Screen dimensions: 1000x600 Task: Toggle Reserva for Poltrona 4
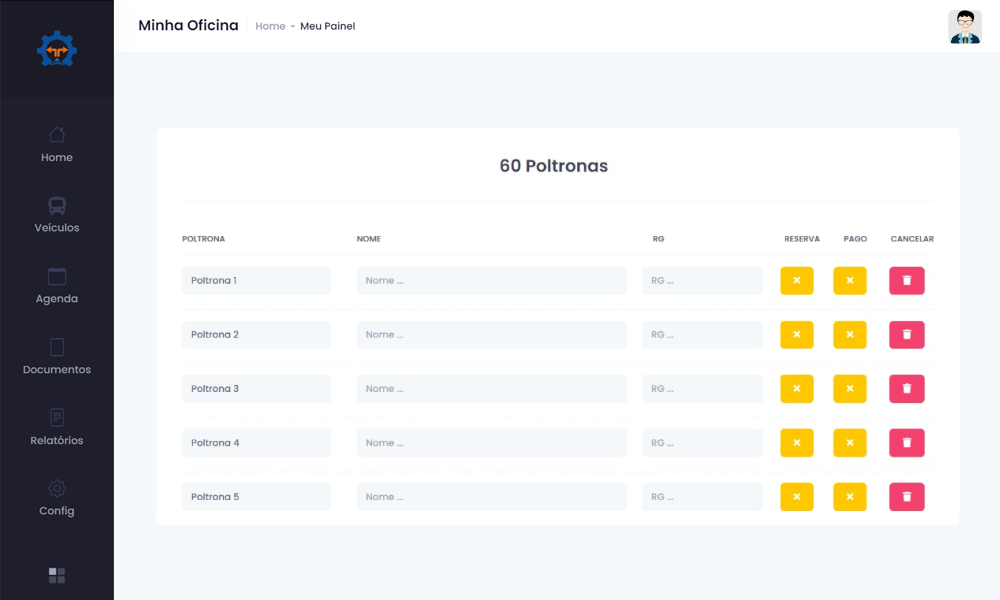coord(797,443)
